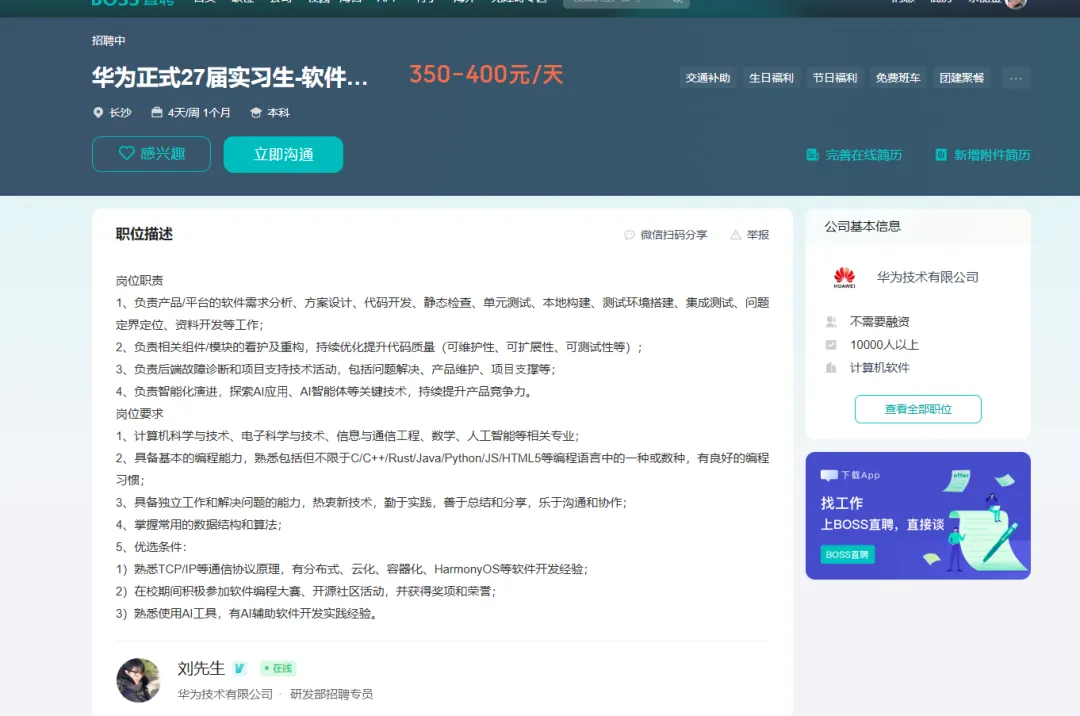This screenshot has height=716, width=1080.
Task: Open the 完善在线简历 resume icon link
Action: coord(813,155)
